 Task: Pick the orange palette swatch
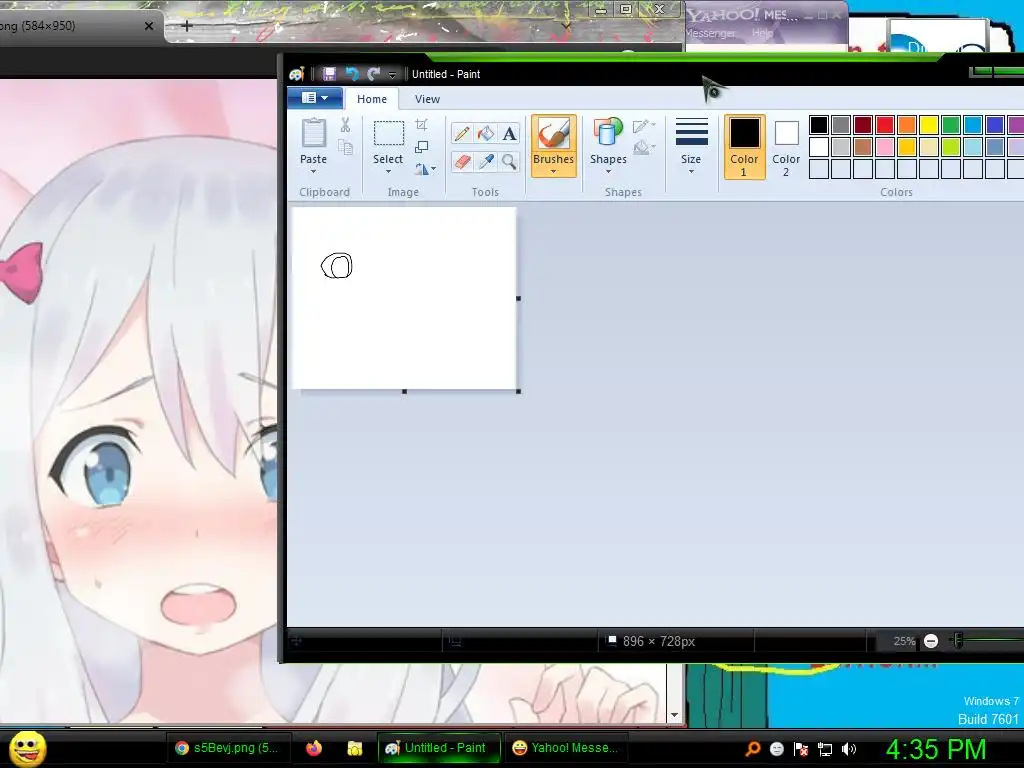coord(907,125)
